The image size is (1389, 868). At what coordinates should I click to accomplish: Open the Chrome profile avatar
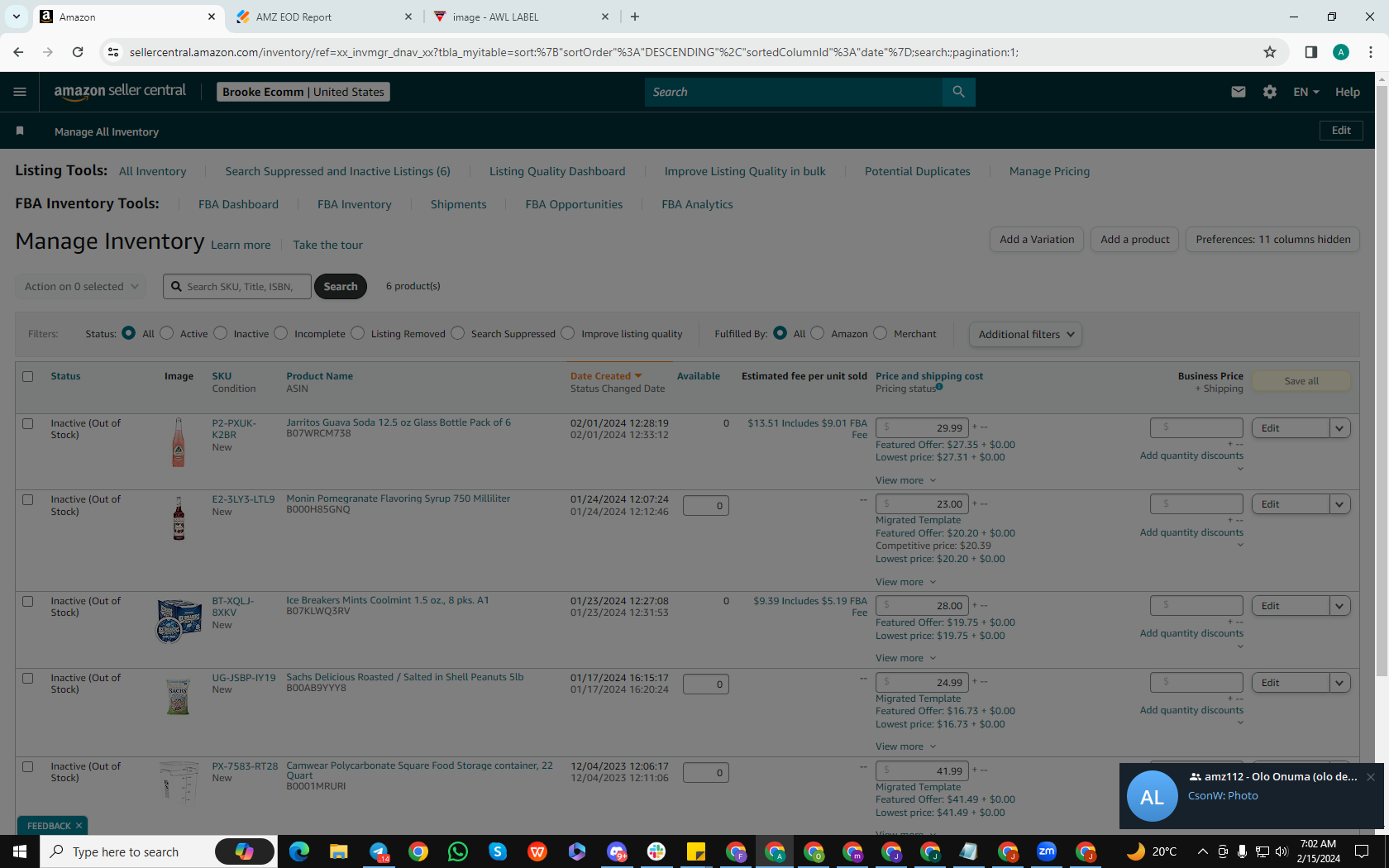click(1341, 52)
